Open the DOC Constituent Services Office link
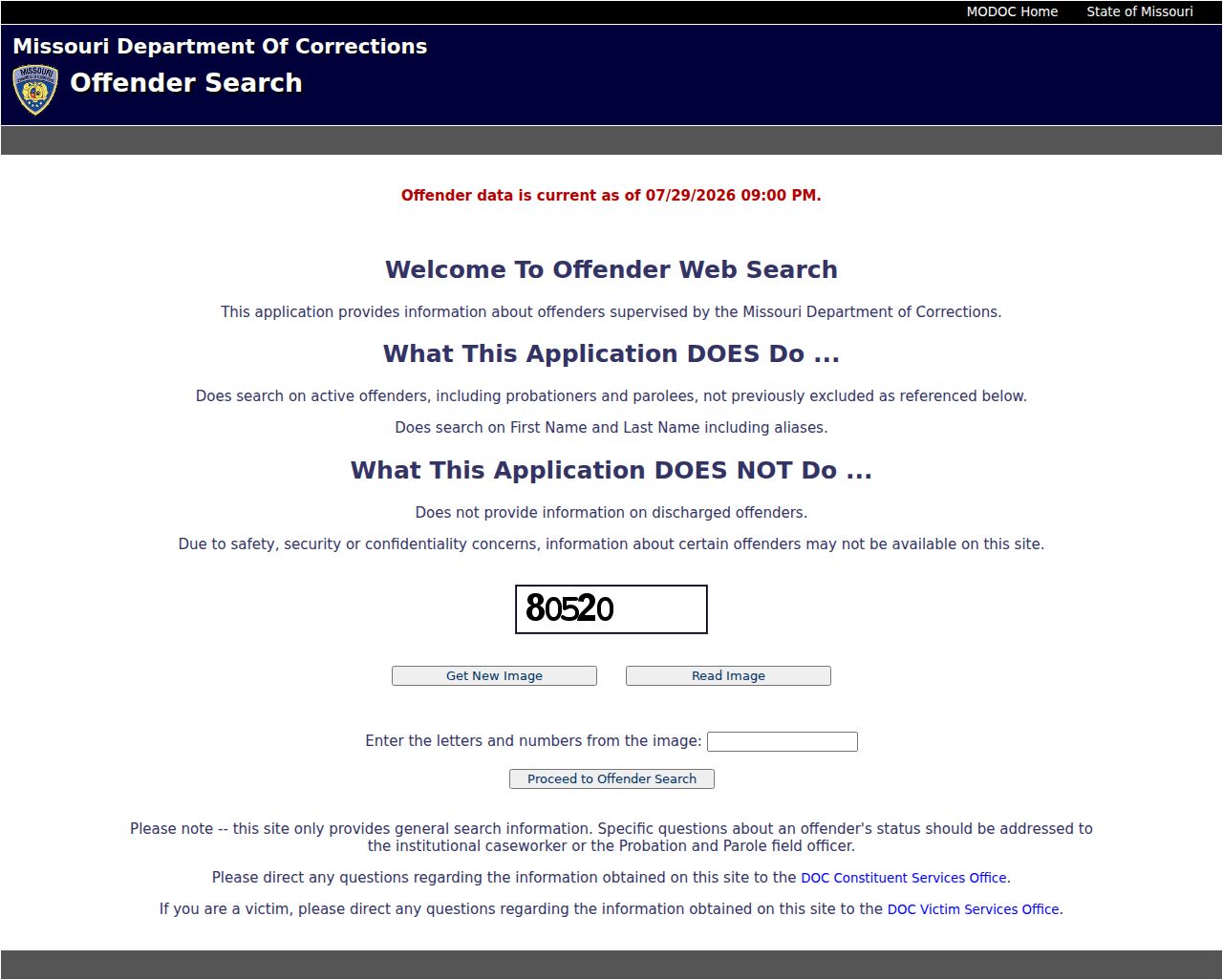 click(904, 878)
